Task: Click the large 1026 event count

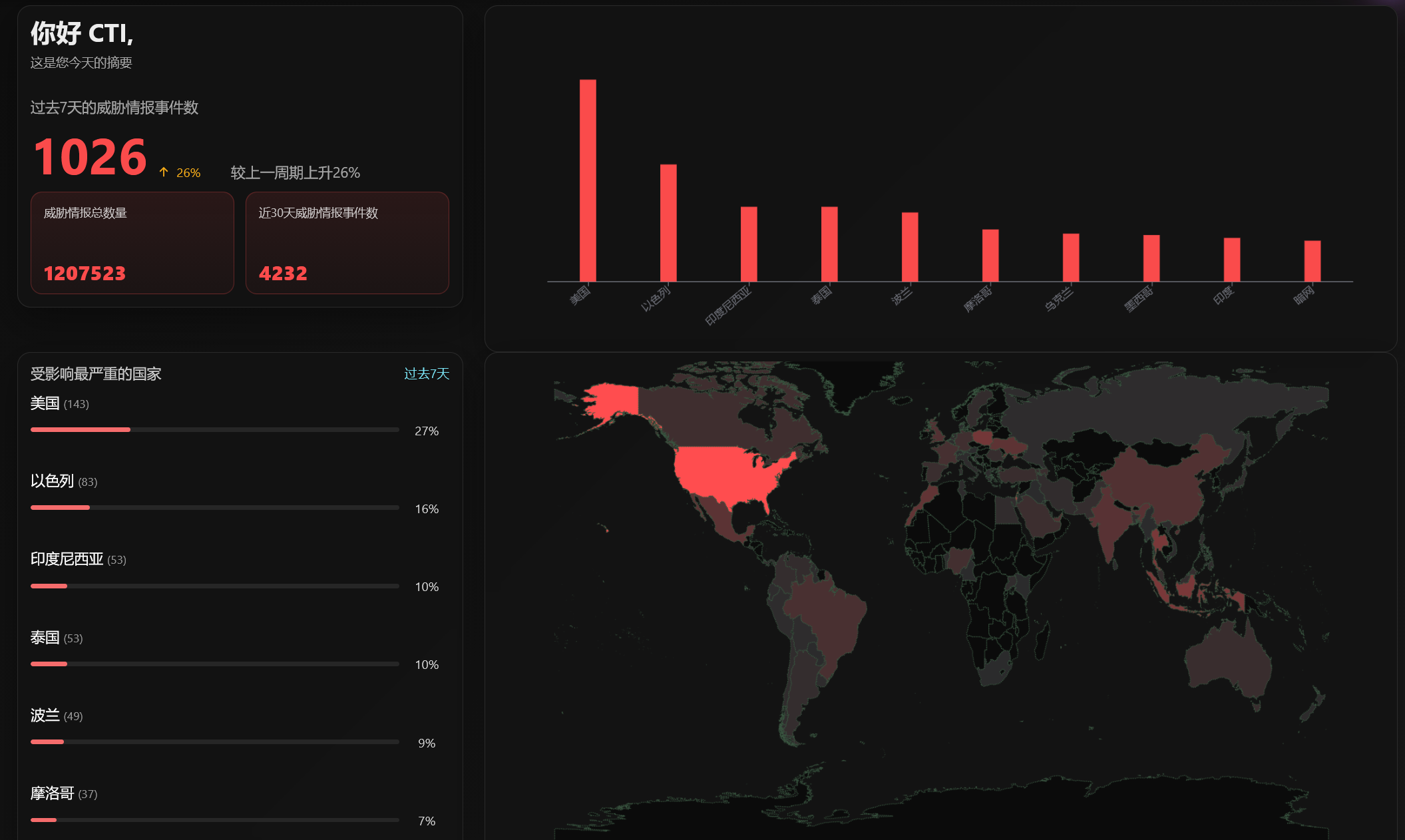Action: pos(90,158)
